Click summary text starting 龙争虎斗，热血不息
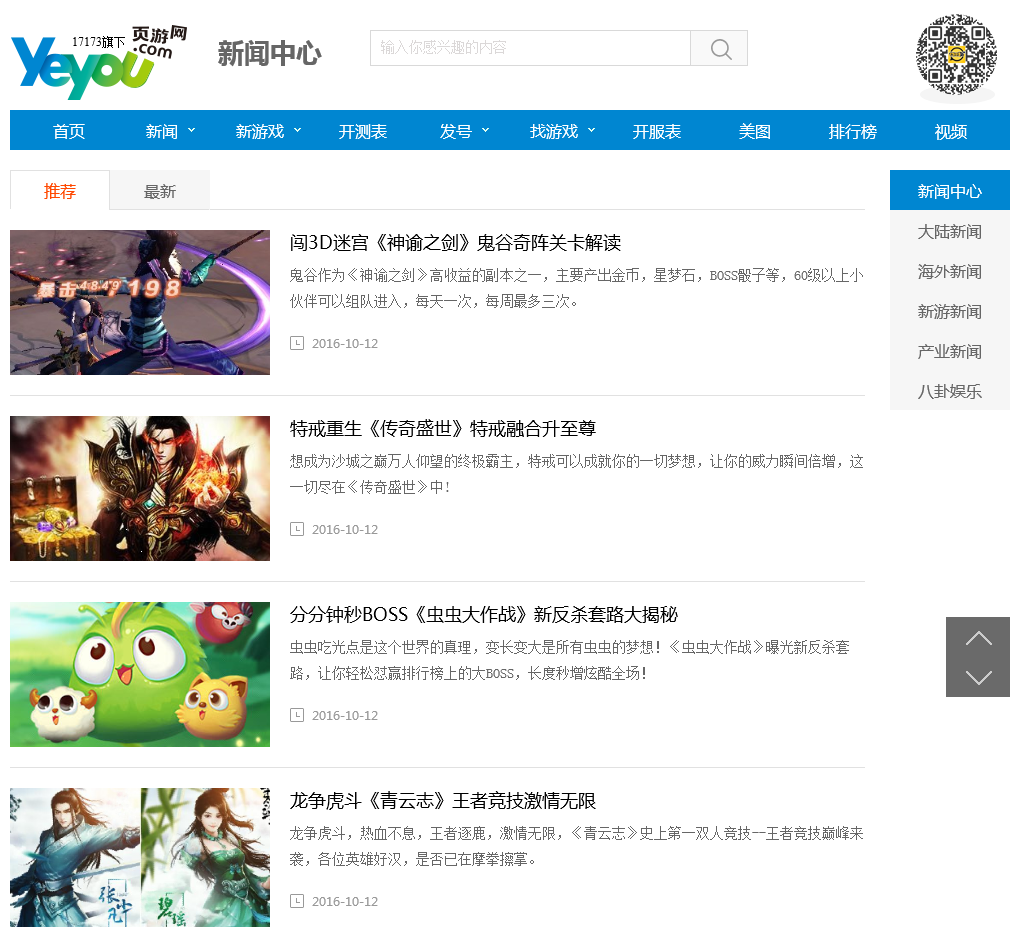The height and width of the screenshot is (927, 1020). tap(576, 846)
